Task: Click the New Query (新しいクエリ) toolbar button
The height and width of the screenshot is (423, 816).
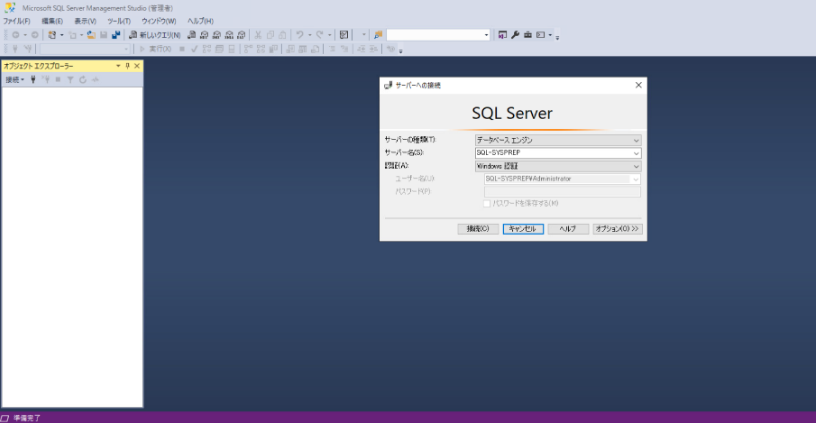Action: (x=155, y=35)
